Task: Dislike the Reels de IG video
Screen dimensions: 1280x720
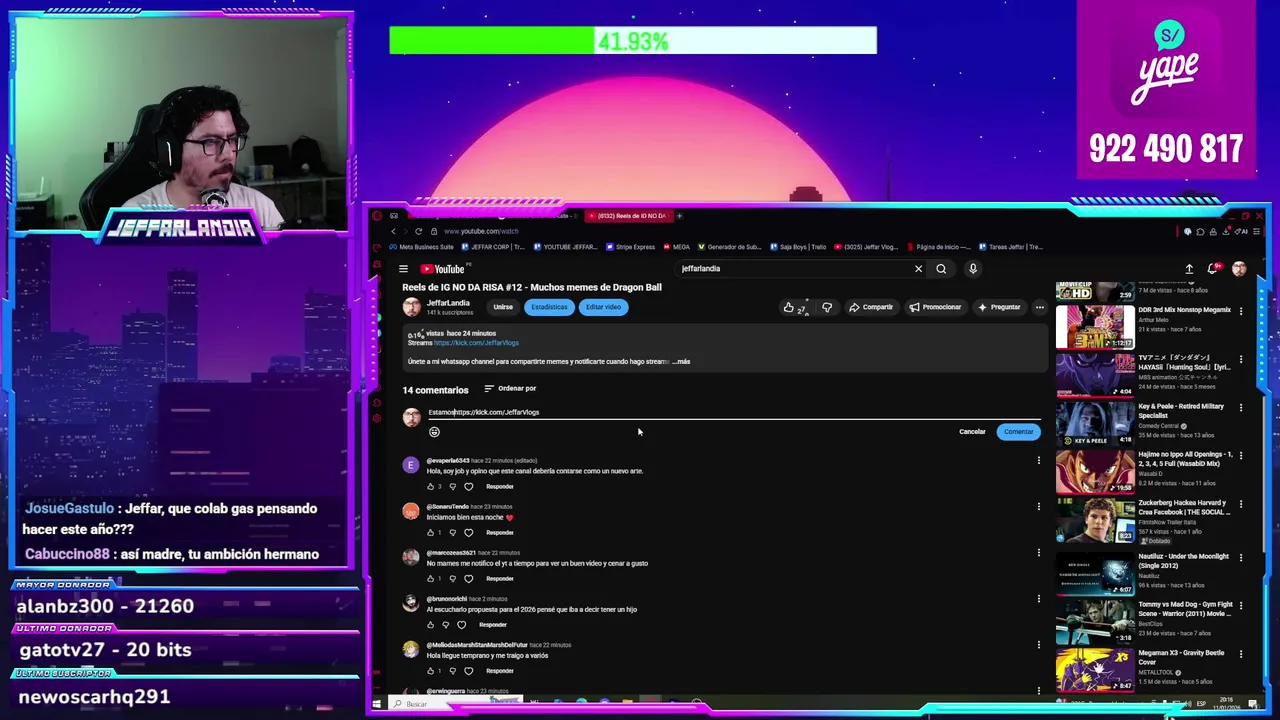Action: [827, 308]
